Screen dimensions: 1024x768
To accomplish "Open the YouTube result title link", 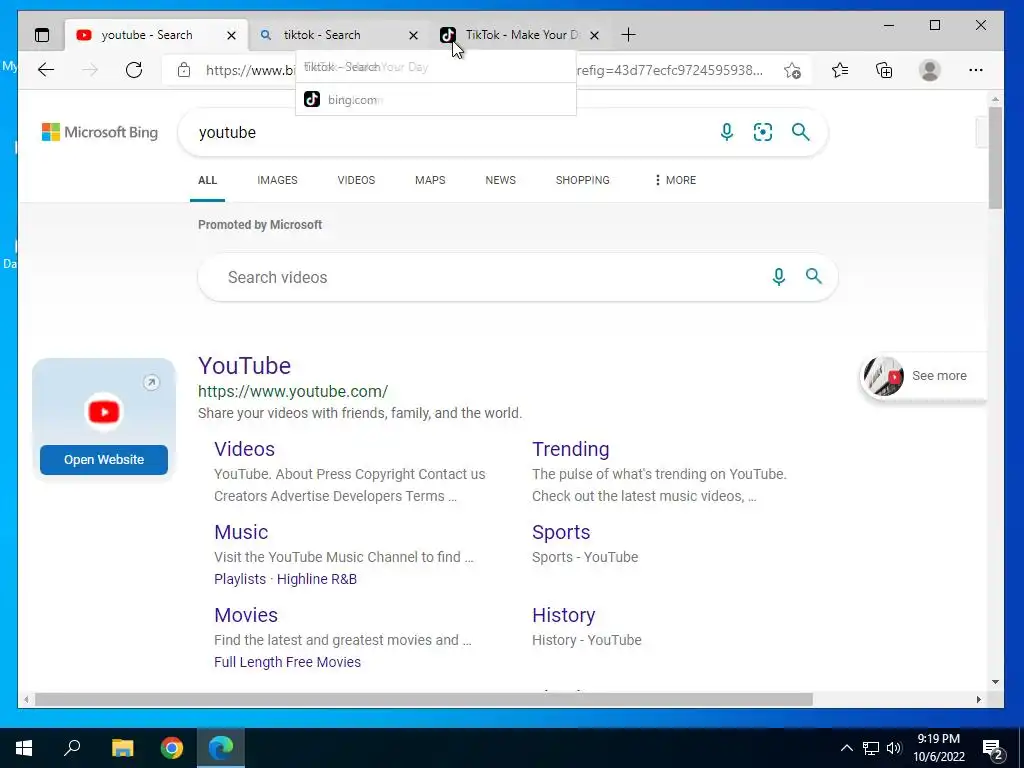I will click(x=244, y=366).
